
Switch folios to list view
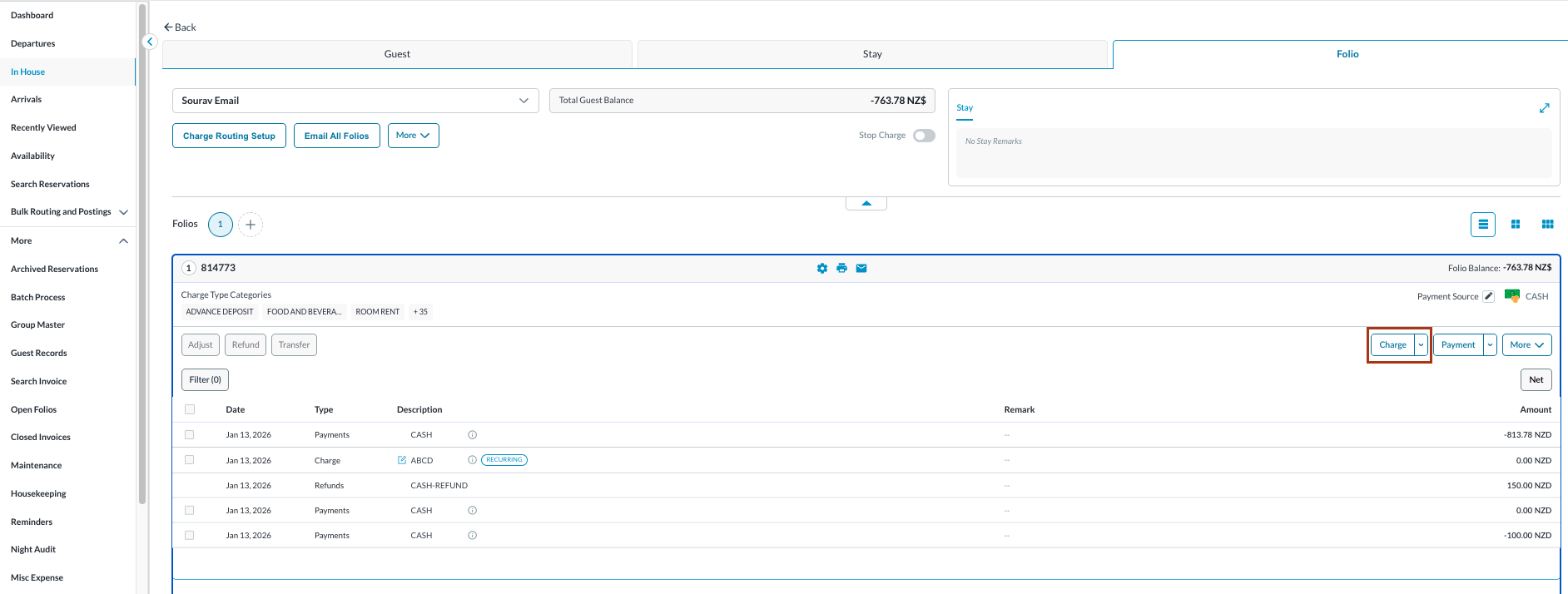[1482, 225]
